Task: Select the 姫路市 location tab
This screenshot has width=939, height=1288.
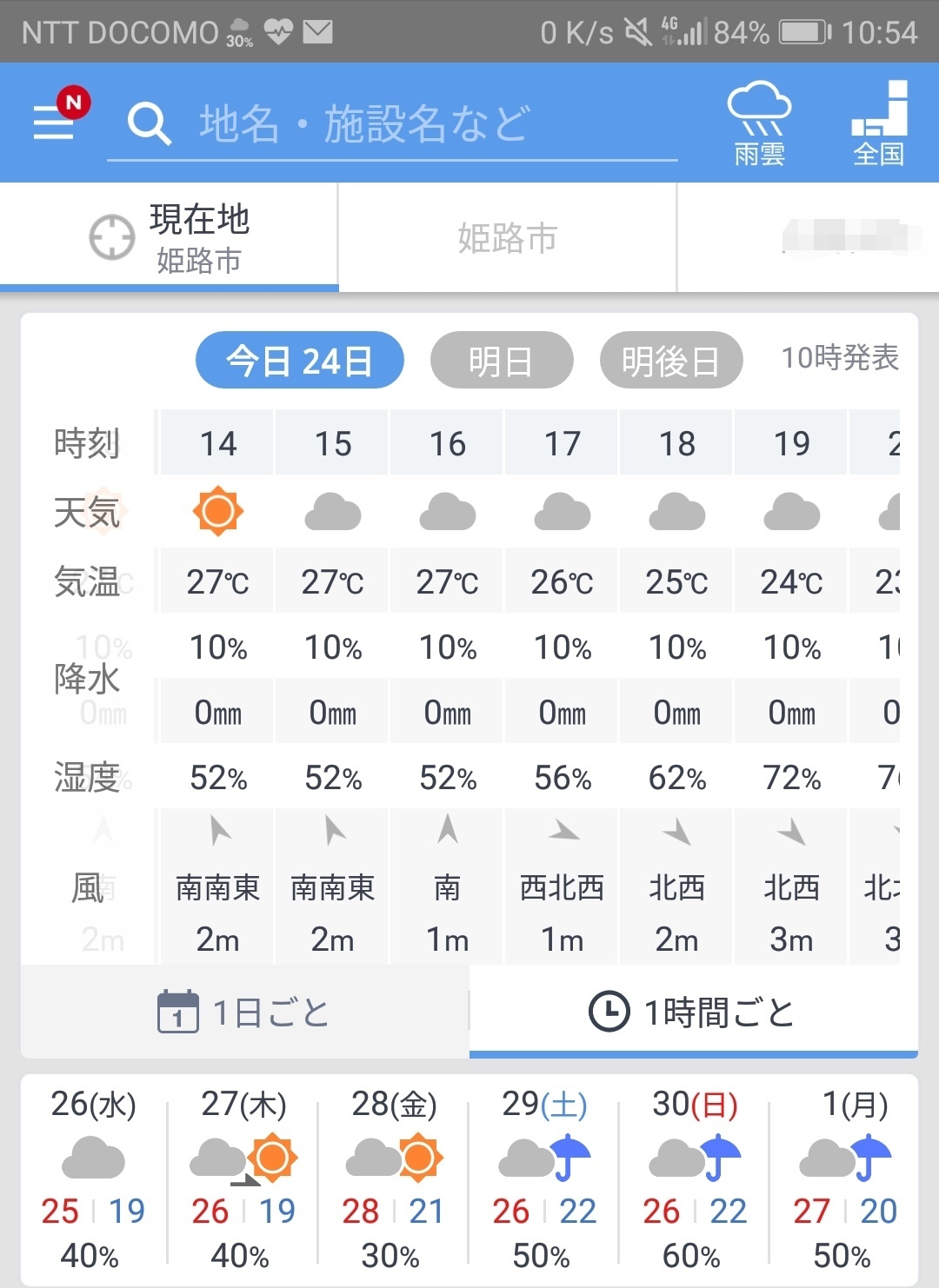Action: pos(507,237)
